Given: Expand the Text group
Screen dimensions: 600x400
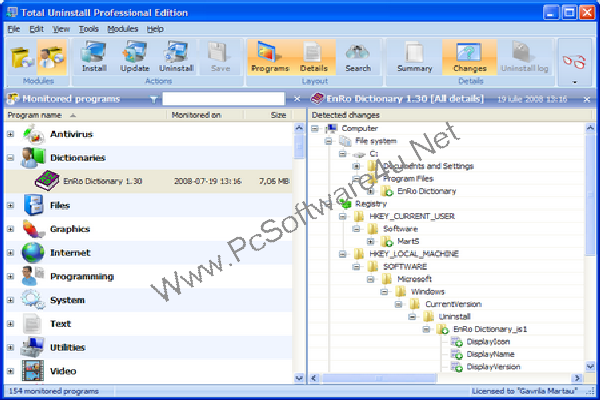Looking at the screenshot, I should pyautogui.click(x=10, y=324).
